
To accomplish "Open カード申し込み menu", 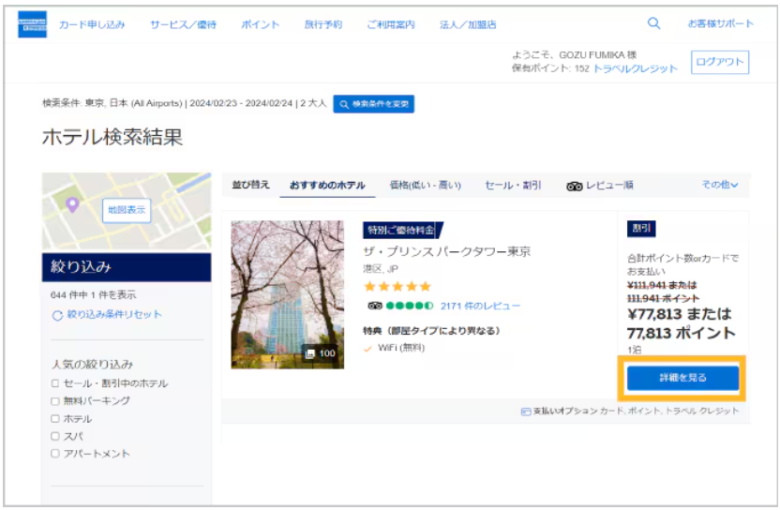I will click(92, 24).
